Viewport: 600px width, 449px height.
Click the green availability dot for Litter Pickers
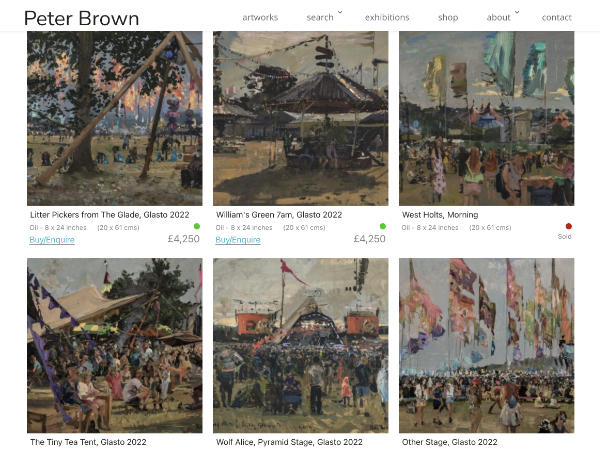pos(197,226)
